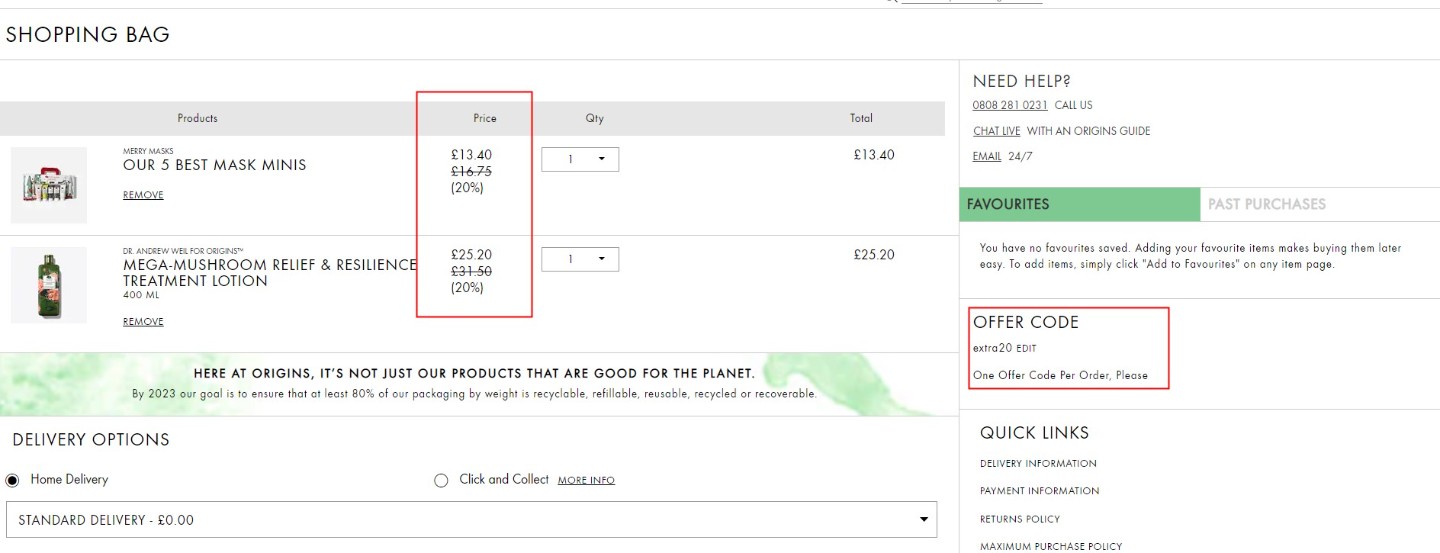Select the struck-through £31.50 original price

[471, 271]
